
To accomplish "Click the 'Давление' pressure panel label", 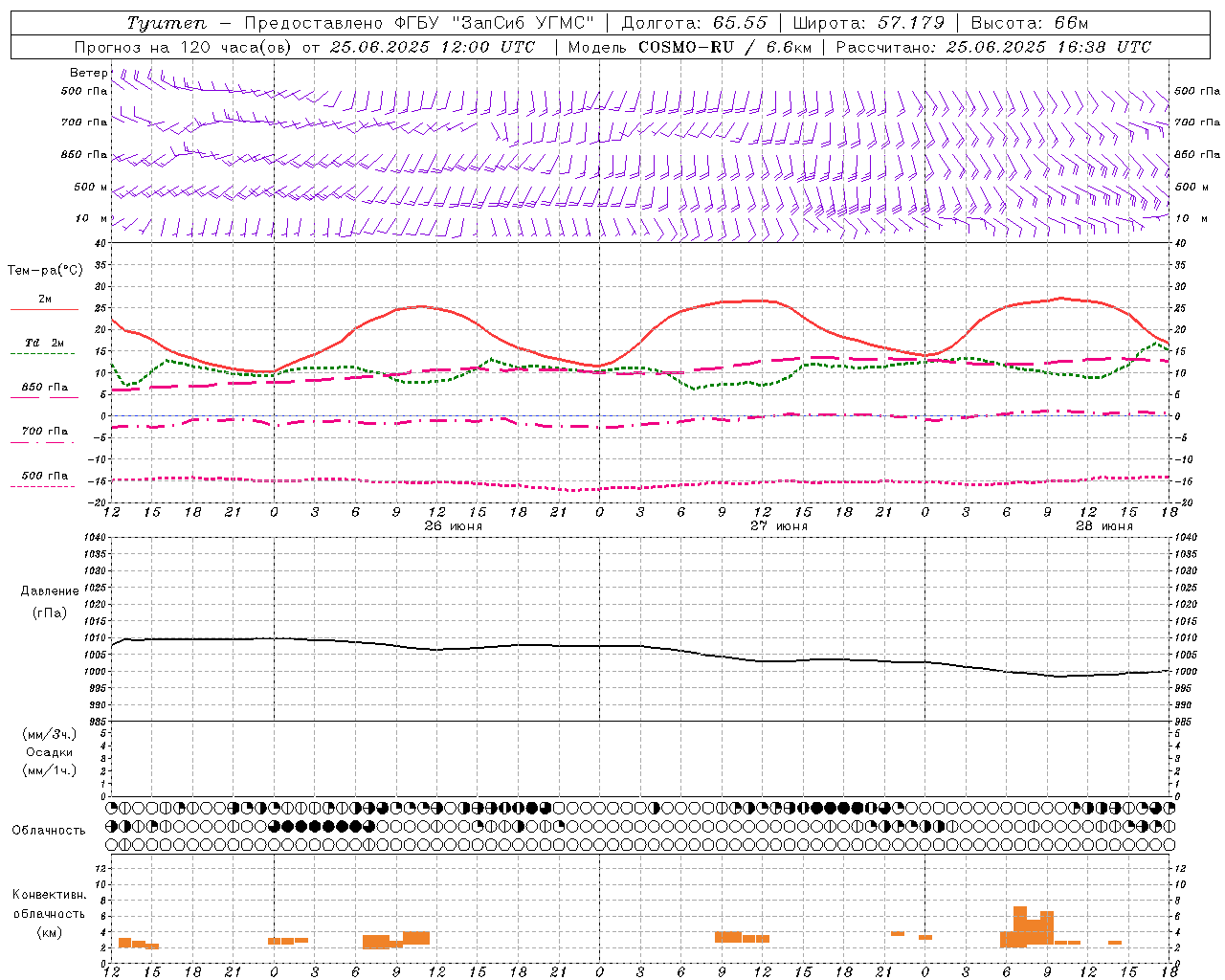I will click(50, 591).
